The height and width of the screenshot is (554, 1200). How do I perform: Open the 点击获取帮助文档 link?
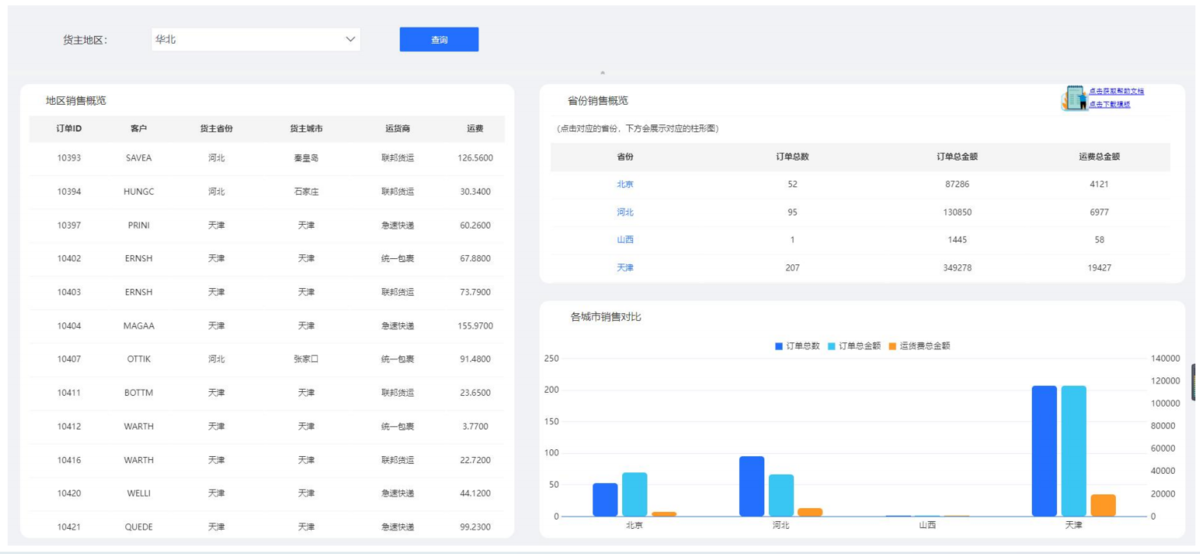point(1116,91)
